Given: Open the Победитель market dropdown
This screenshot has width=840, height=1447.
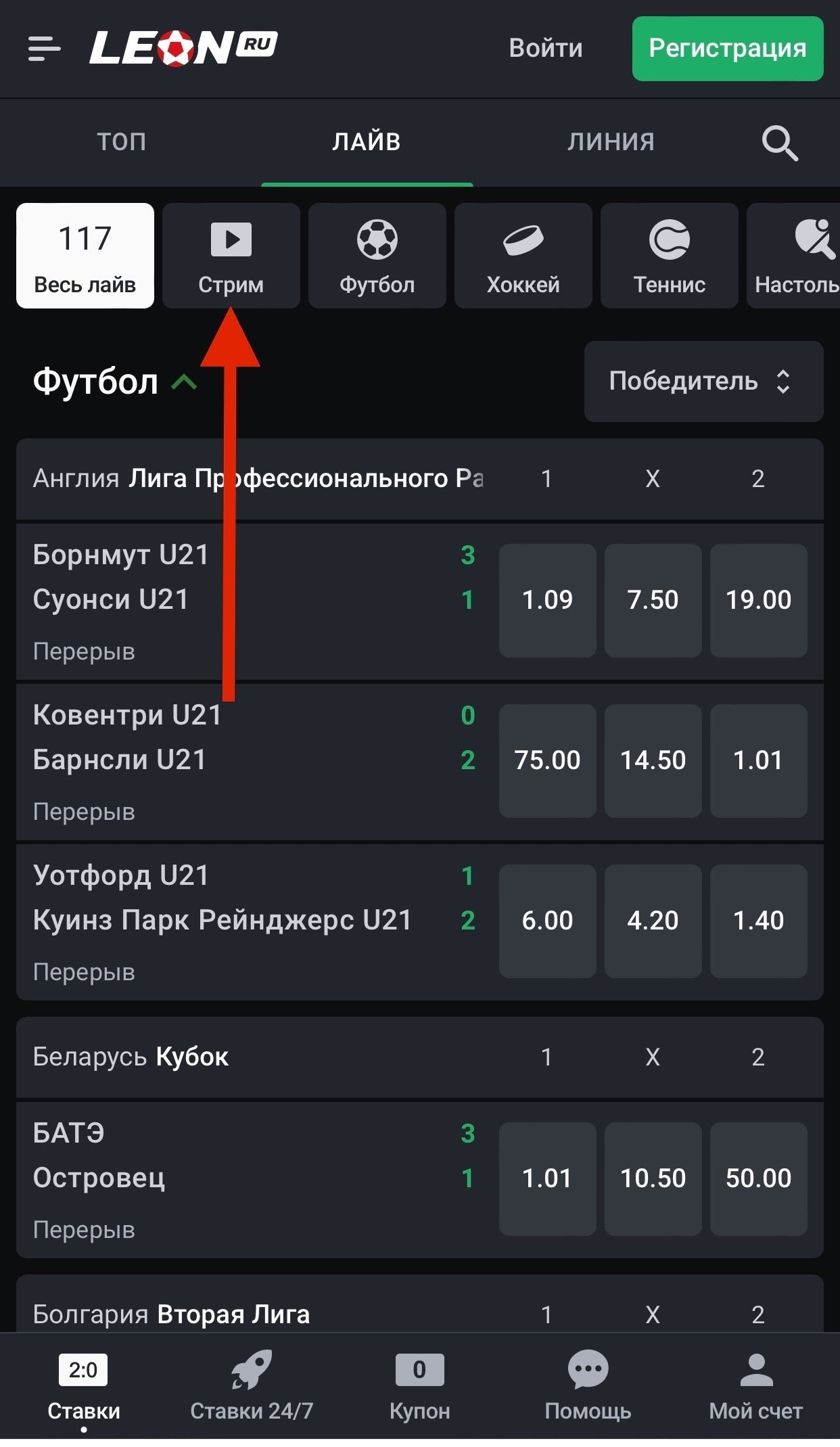Looking at the screenshot, I should click(x=703, y=382).
